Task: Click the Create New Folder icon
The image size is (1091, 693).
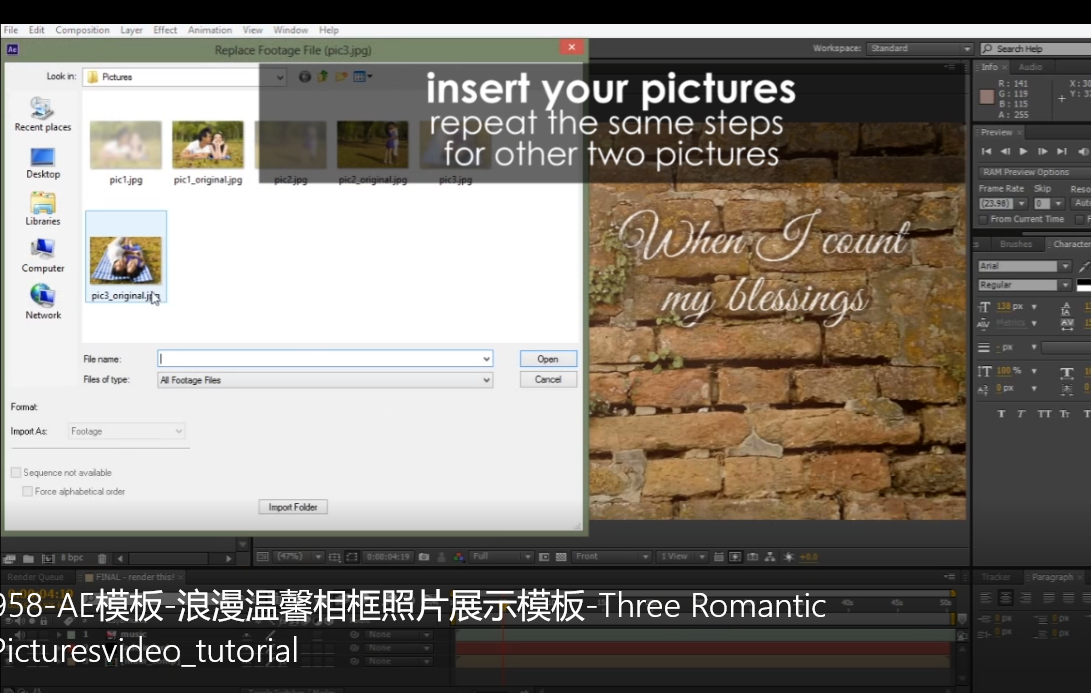Action: [341, 76]
